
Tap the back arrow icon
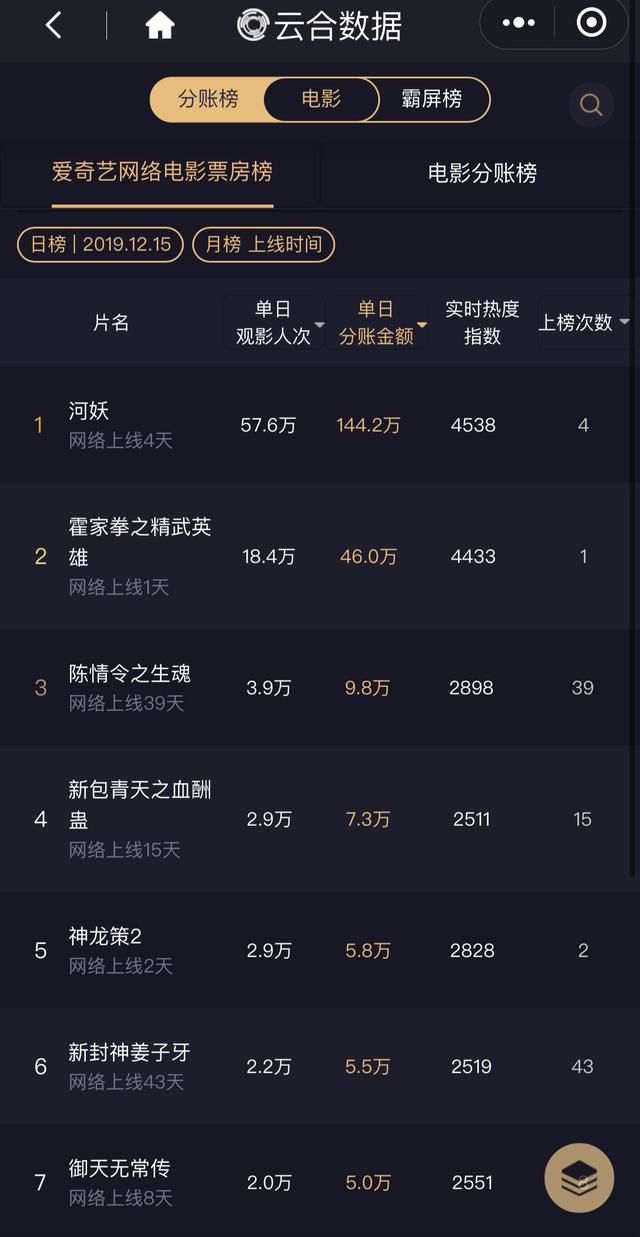point(54,25)
